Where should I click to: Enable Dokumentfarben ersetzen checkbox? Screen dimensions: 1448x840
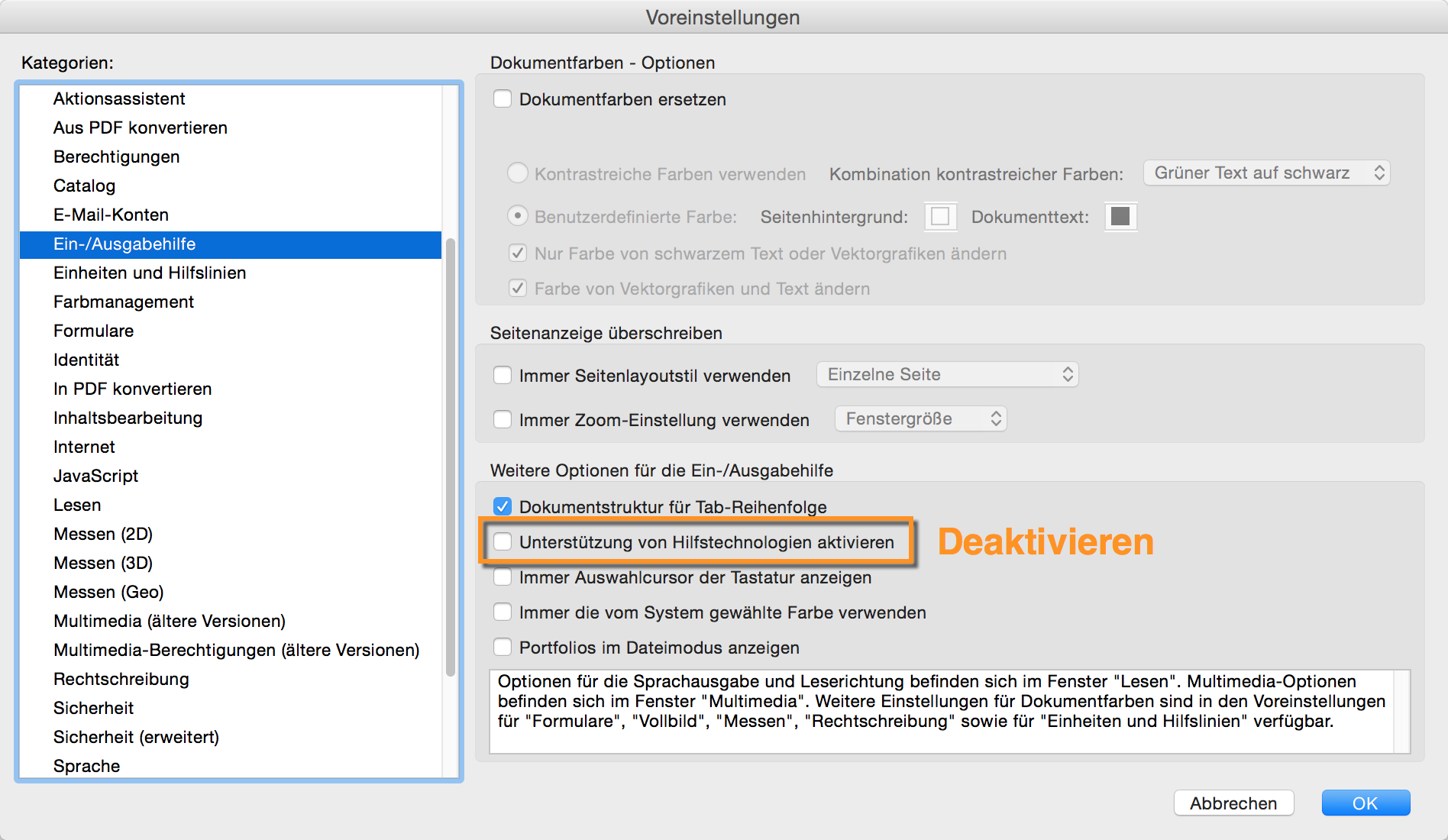(x=503, y=99)
